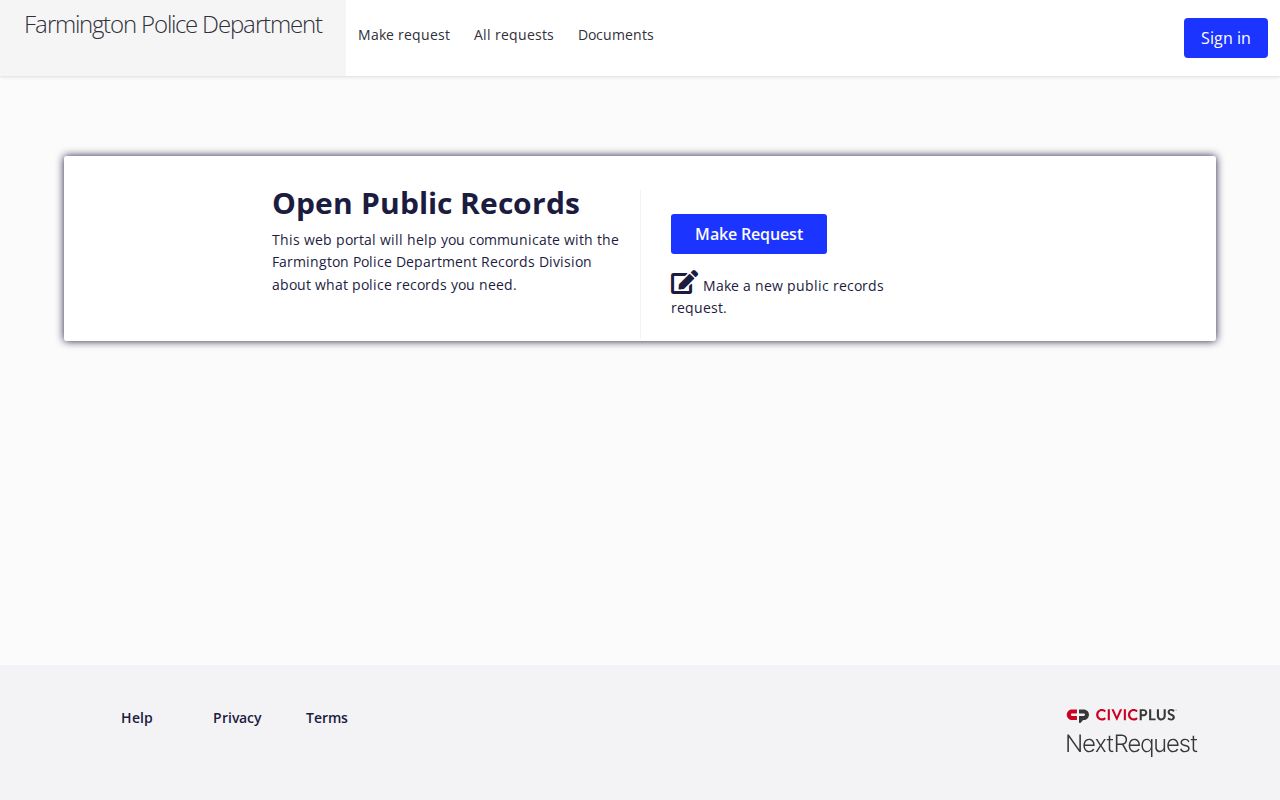Click the NextRequest wordmark in footer
The width and height of the screenshot is (1280, 800).
click(x=1131, y=744)
